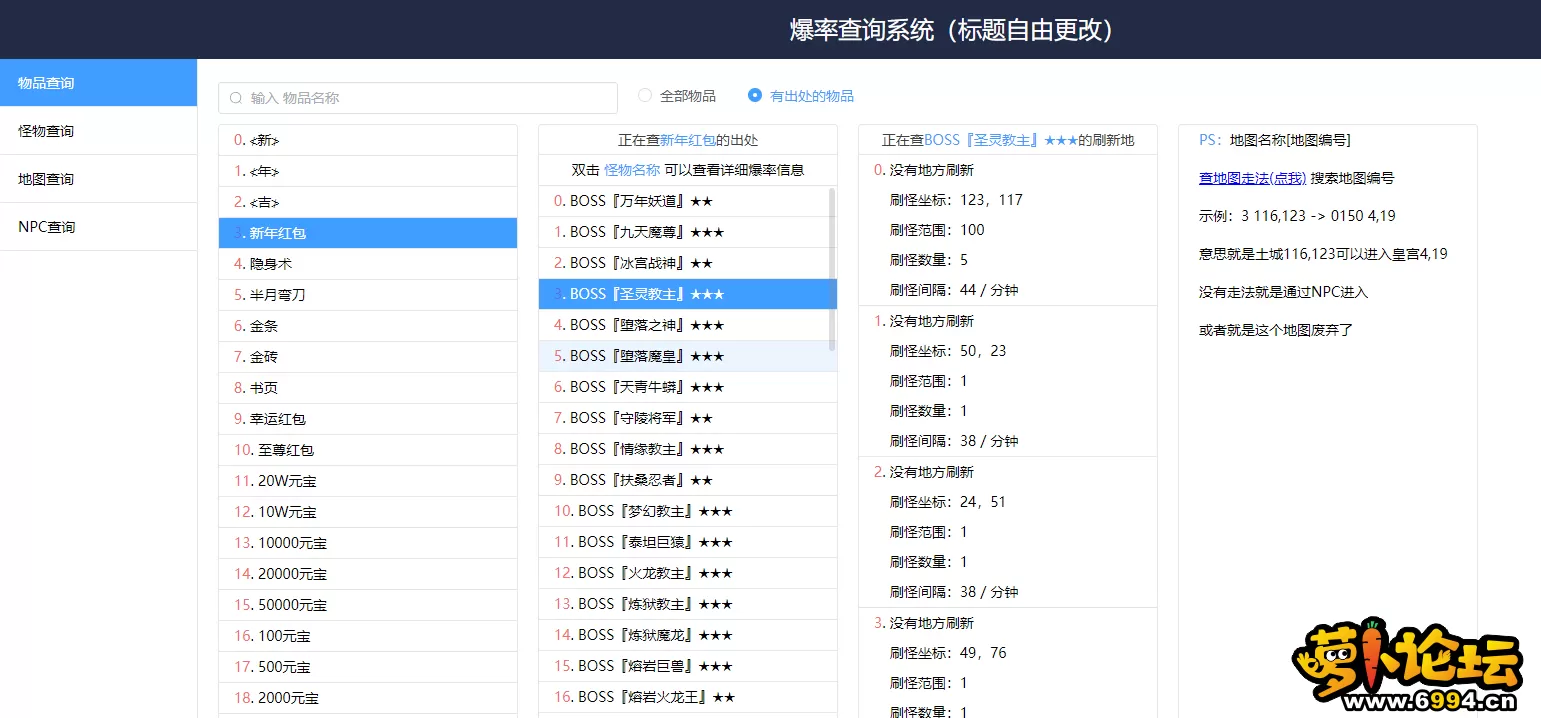Select monster BOSS『守陵将军』★★

(688, 418)
